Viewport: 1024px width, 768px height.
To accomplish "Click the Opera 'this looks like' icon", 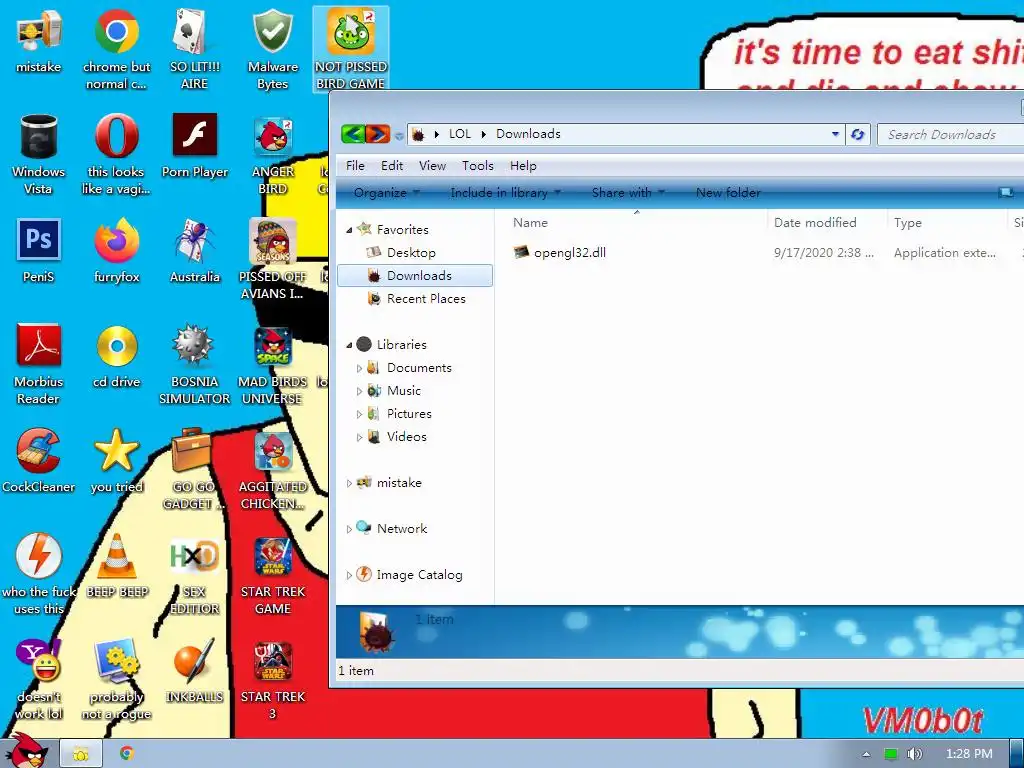I will click(116, 155).
